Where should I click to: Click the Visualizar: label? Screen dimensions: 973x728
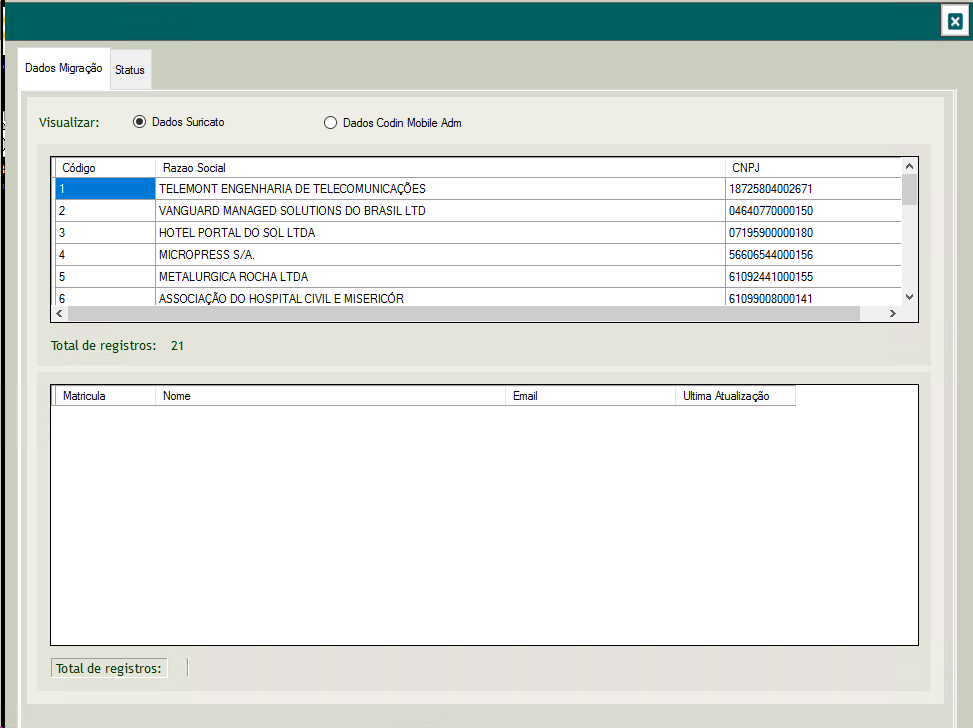69,122
